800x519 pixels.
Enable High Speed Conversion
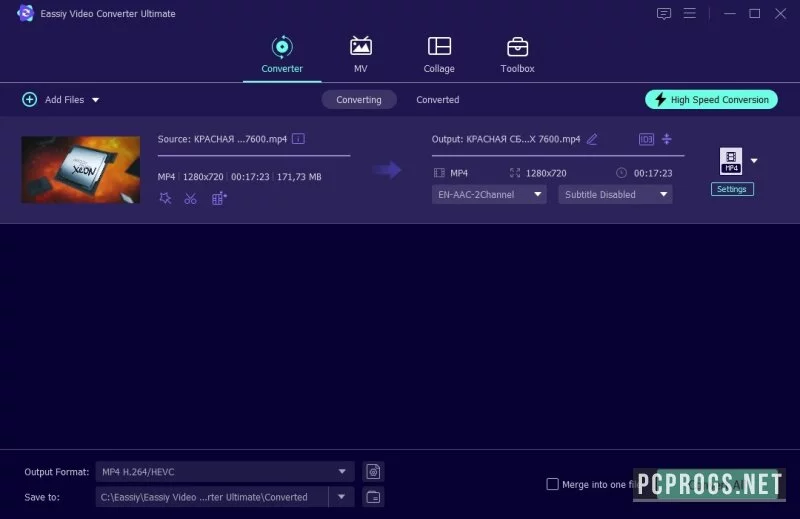tap(711, 100)
